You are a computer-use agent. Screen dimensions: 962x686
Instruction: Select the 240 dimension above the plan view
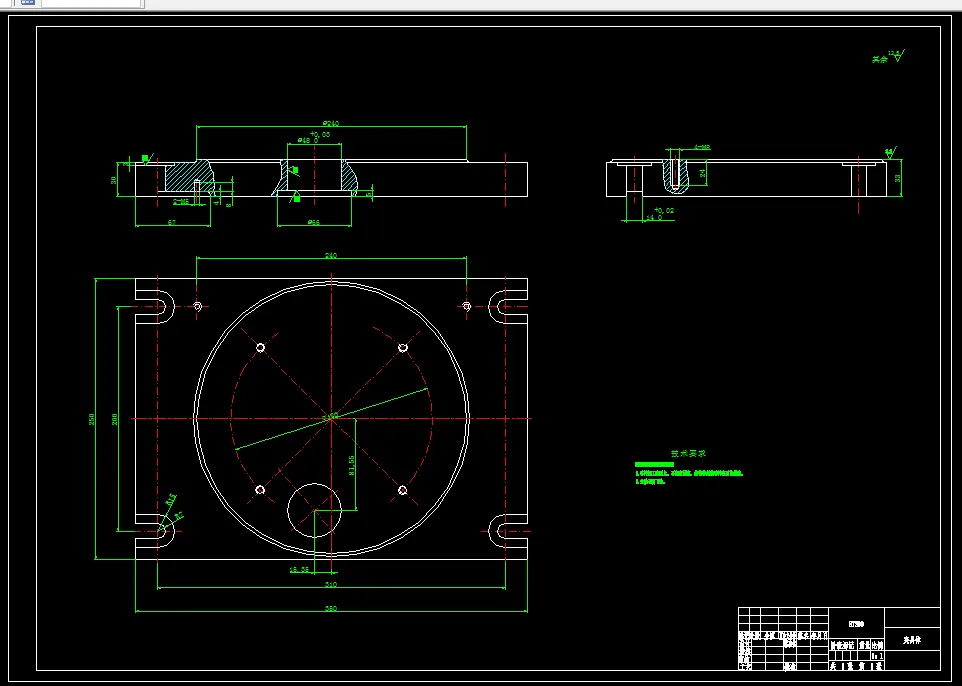point(331,255)
